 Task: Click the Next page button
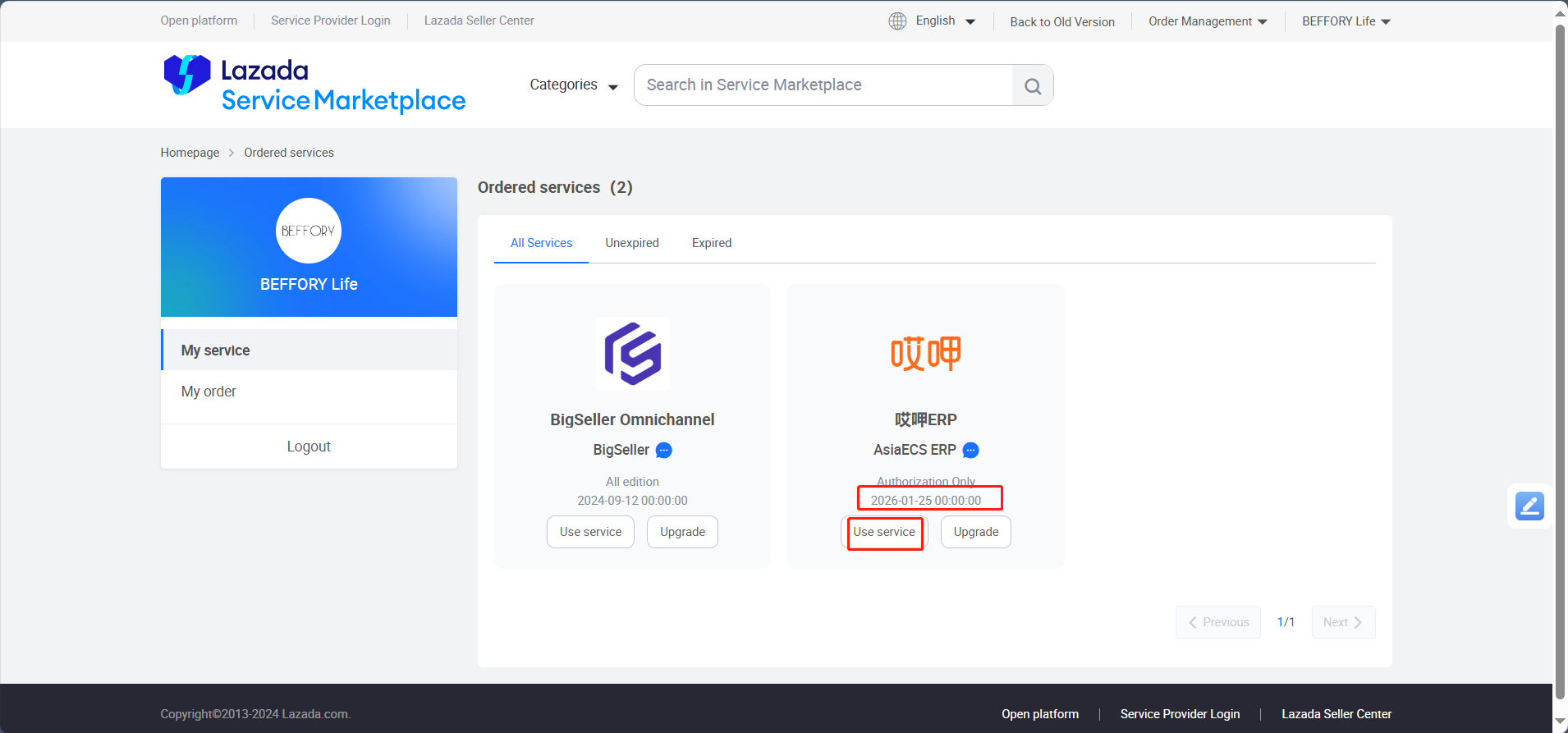tap(1343, 622)
